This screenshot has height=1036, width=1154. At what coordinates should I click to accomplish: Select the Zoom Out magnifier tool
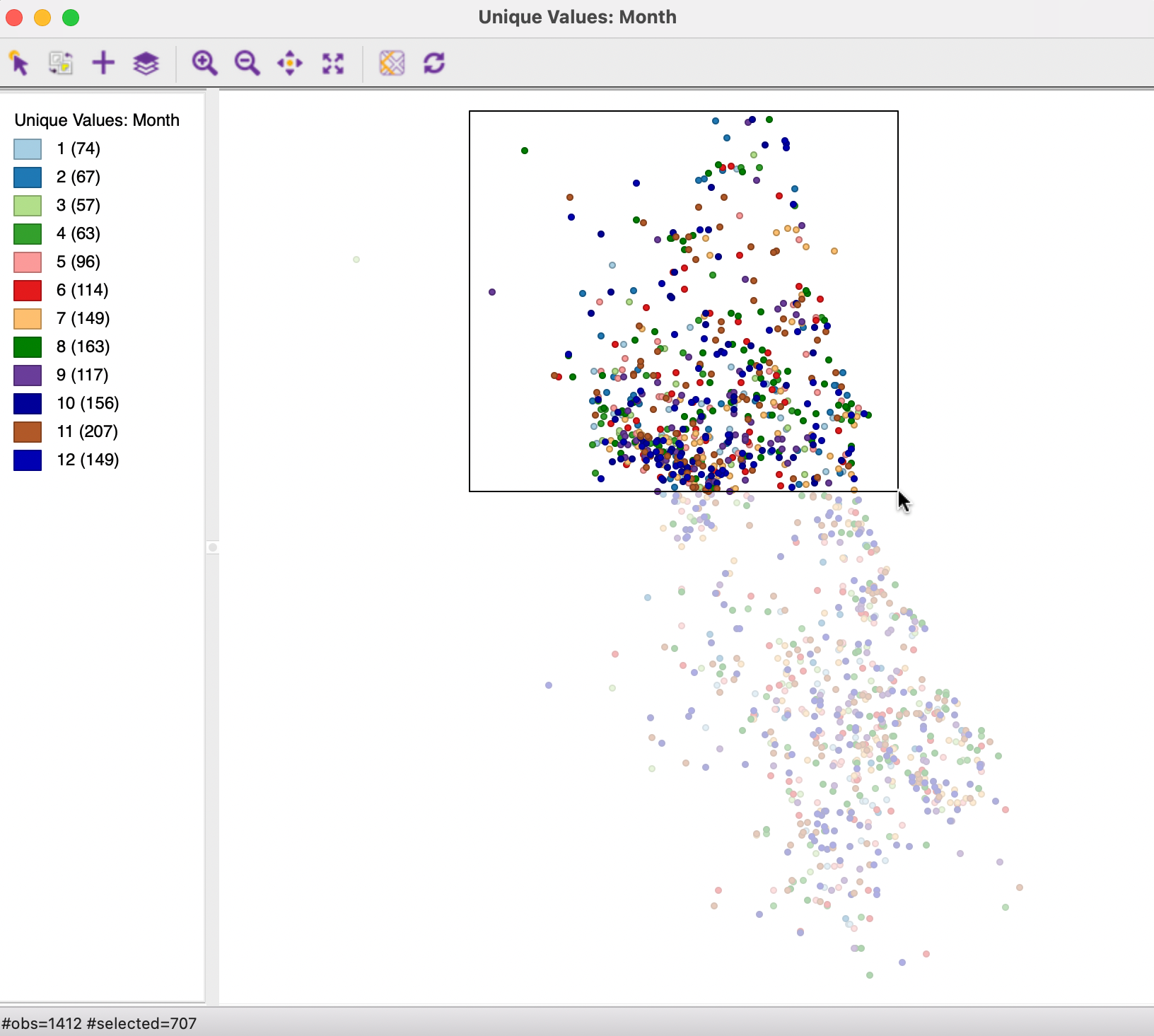247,63
